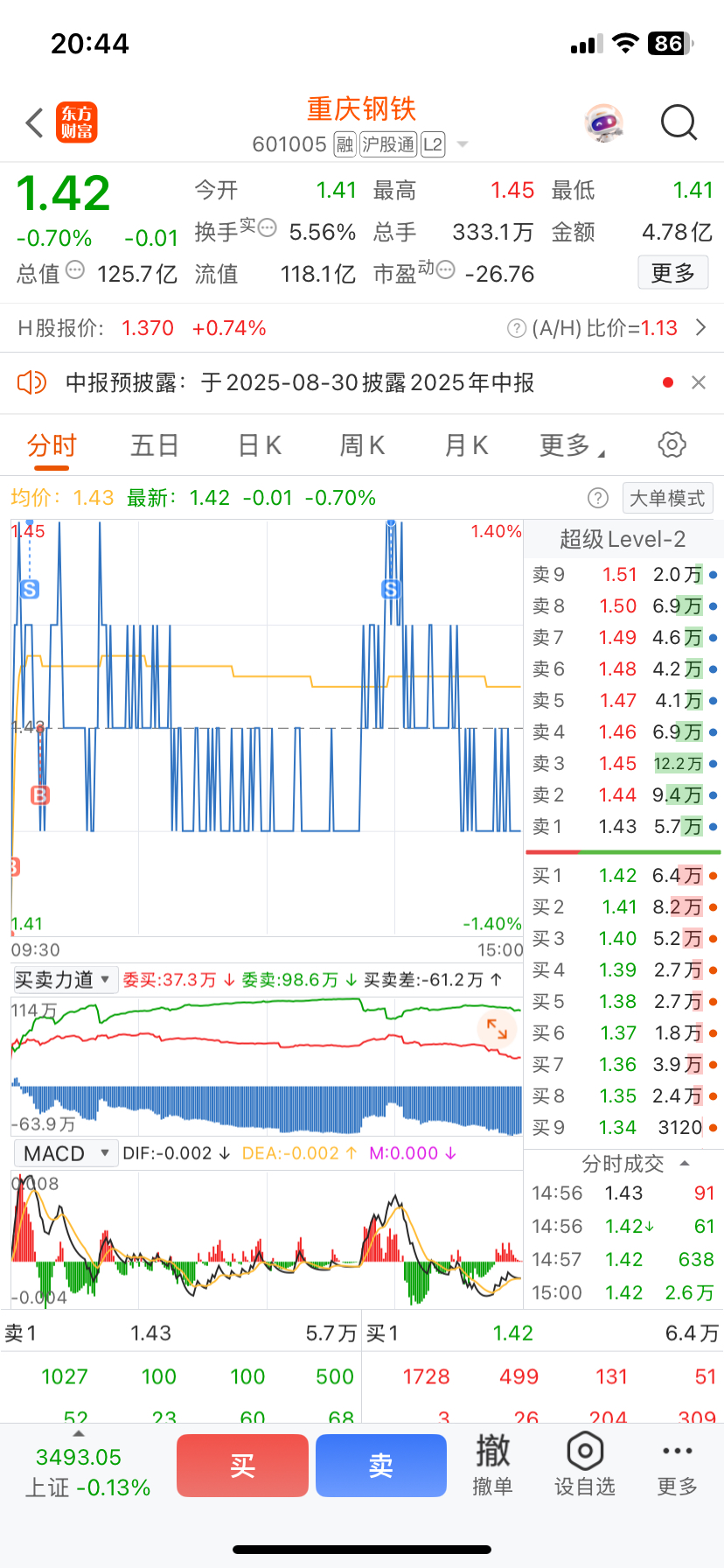
Task: Tap 卖1 queue order 1027
Action: click(65, 1377)
